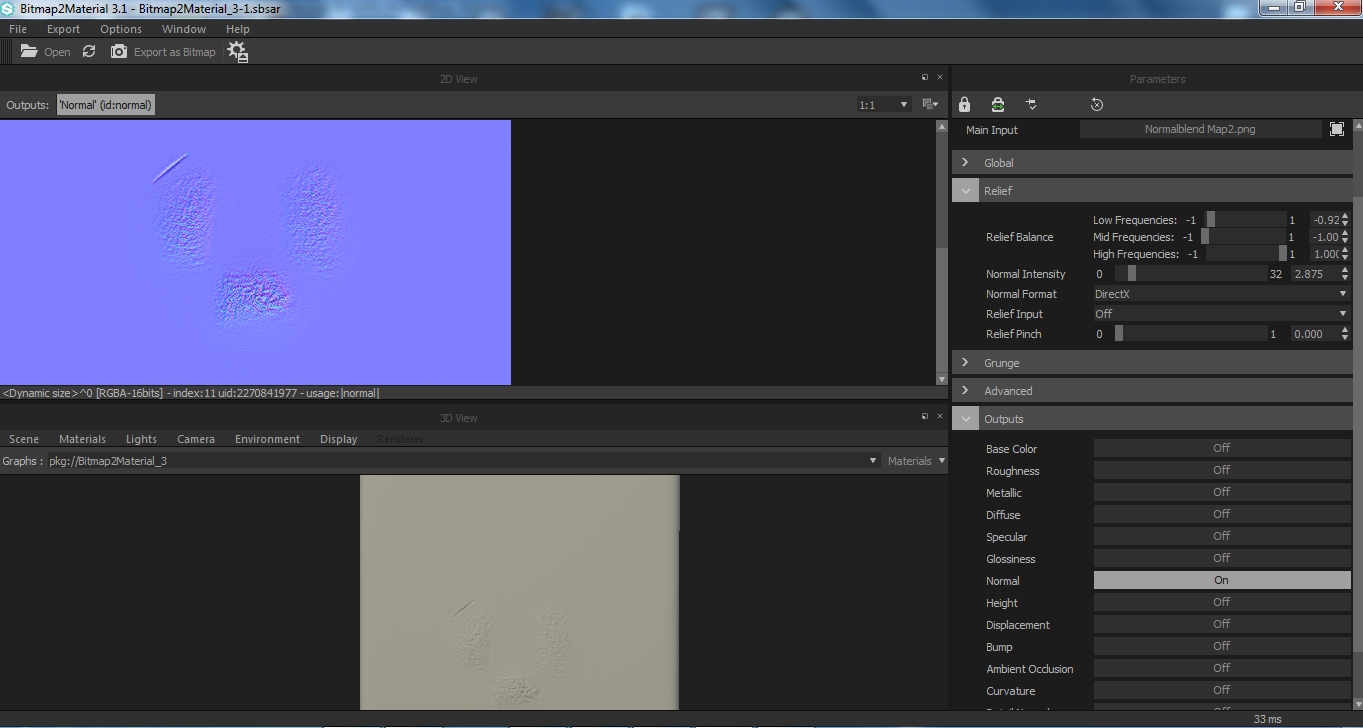The height and width of the screenshot is (728, 1363).
Task: Open the Graphs package dropdown
Action: pyautogui.click(x=462, y=461)
